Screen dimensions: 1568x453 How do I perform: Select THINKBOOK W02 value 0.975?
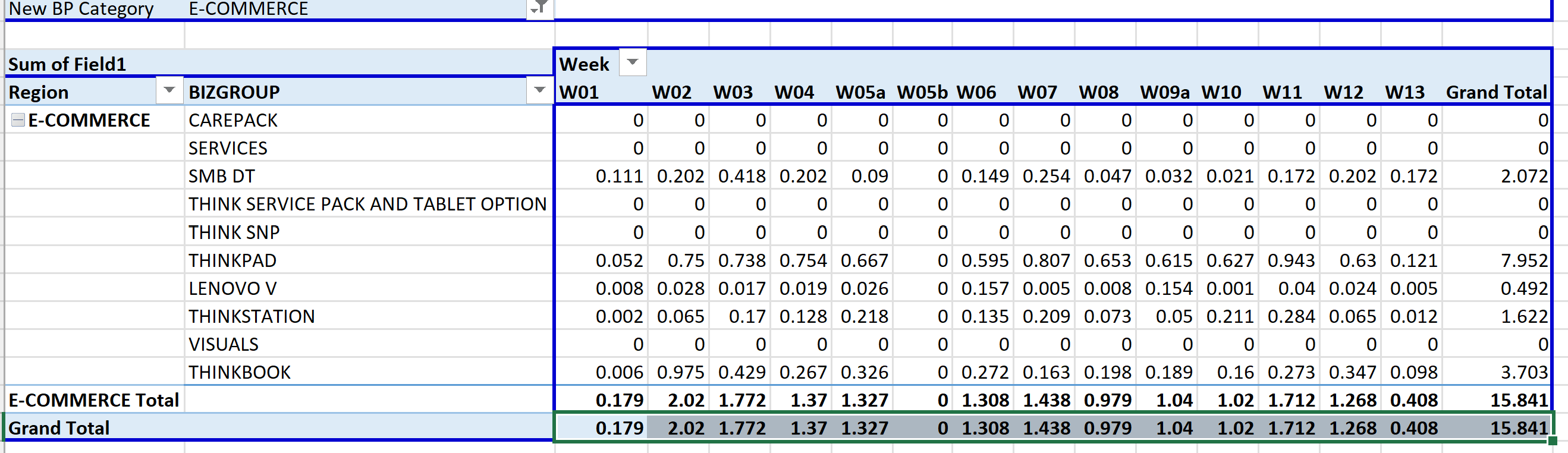pyautogui.click(x=680, y=372)
